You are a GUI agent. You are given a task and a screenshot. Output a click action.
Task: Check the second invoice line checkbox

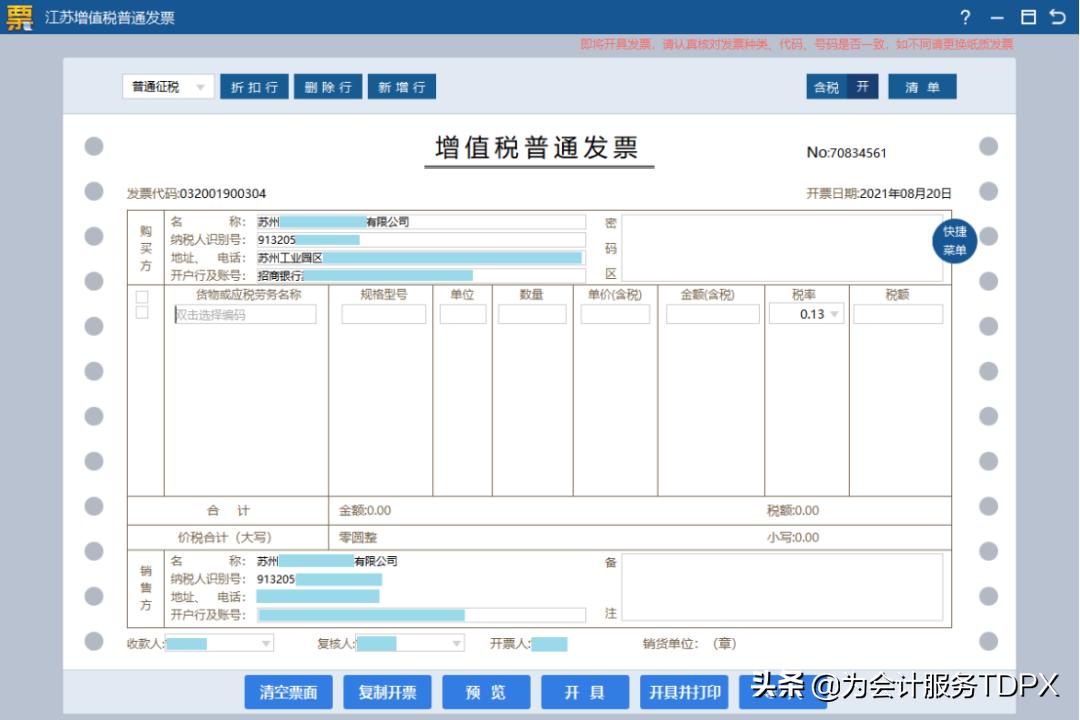point(140,313)
